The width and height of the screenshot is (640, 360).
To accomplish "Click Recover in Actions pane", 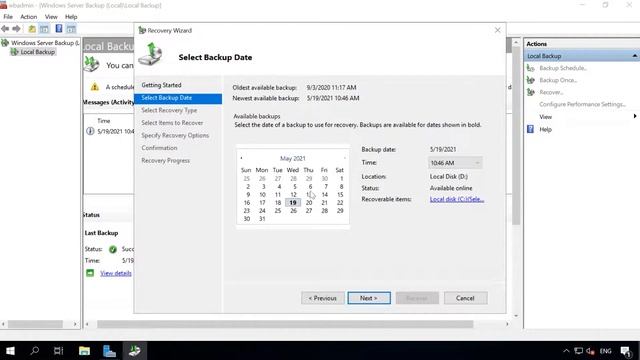I will point(551,92).
